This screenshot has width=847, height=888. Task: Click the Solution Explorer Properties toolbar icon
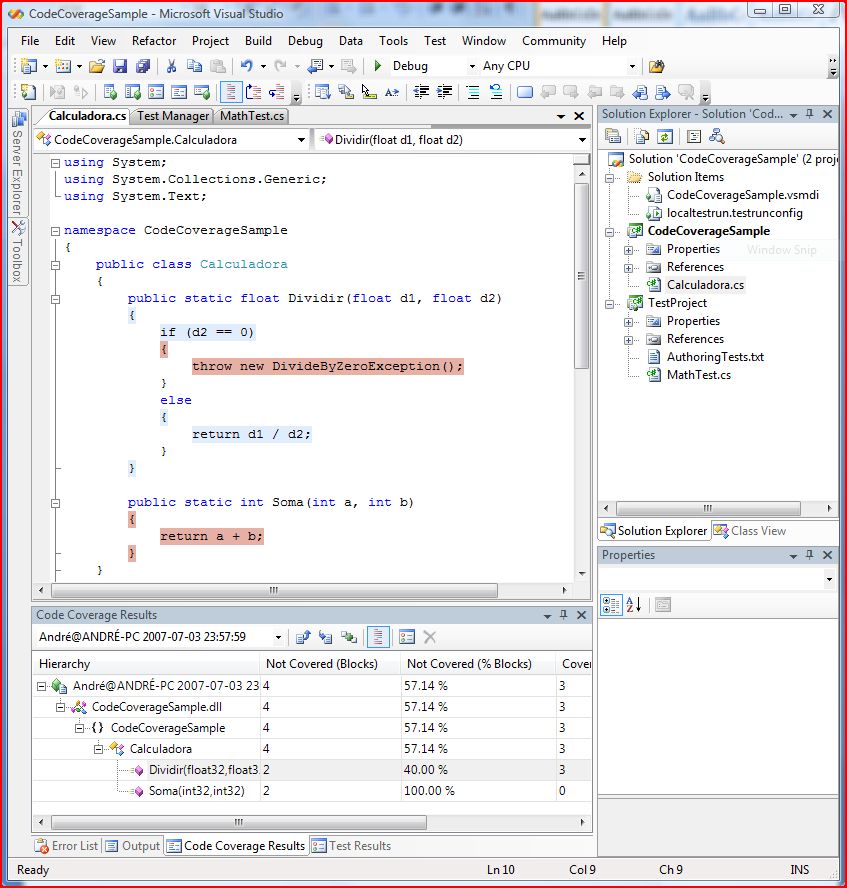(x=613, y=136)
